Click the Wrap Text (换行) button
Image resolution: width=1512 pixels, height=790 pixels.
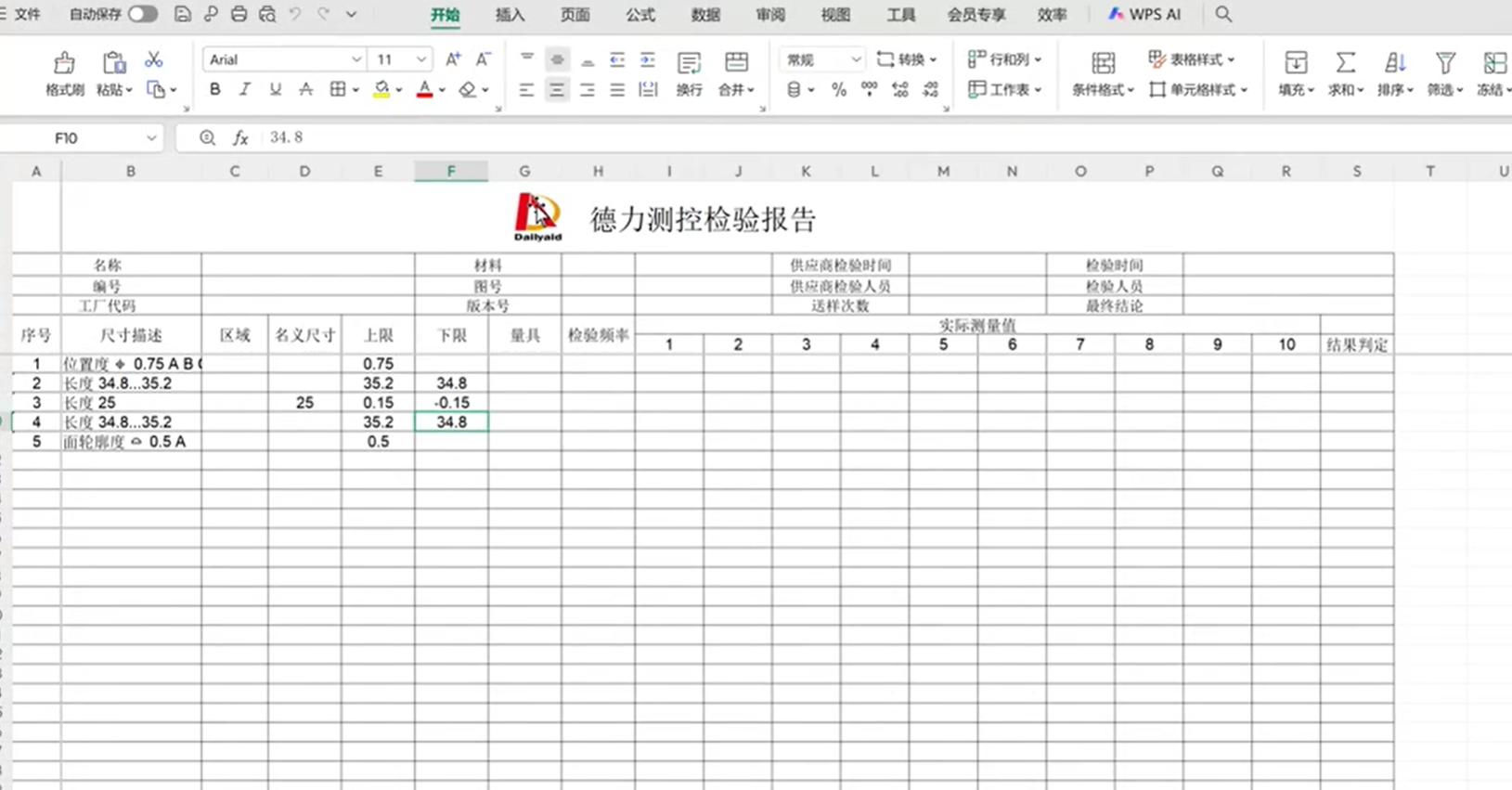(x=689, y=73)
